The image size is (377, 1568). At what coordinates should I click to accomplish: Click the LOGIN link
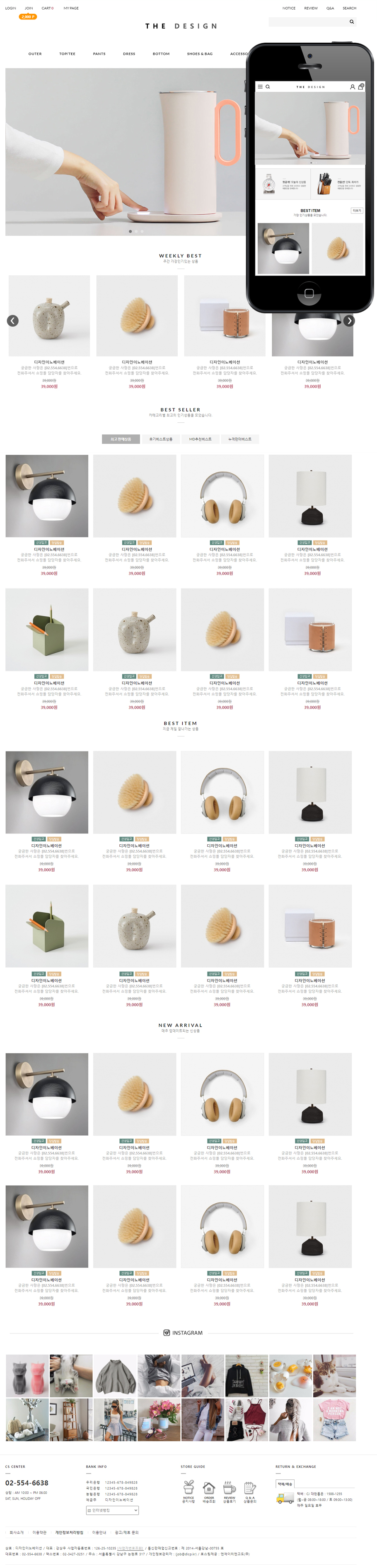(11, 9)
